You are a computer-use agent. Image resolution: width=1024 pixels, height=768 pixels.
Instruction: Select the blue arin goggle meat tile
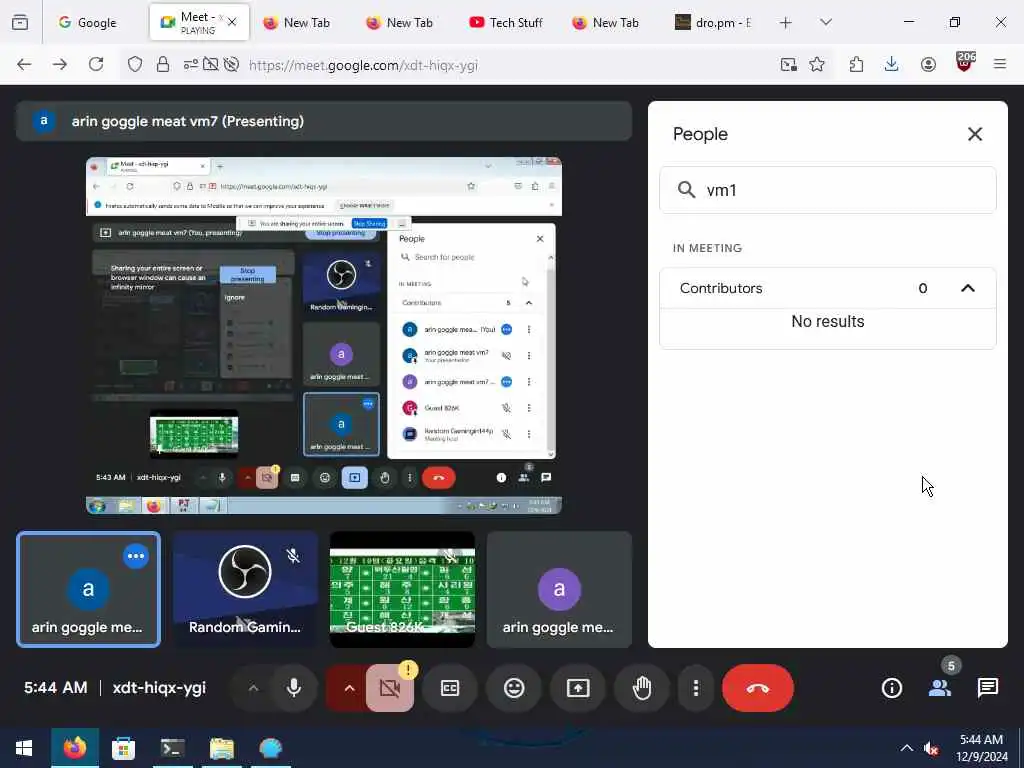click(x=88, y=589)
